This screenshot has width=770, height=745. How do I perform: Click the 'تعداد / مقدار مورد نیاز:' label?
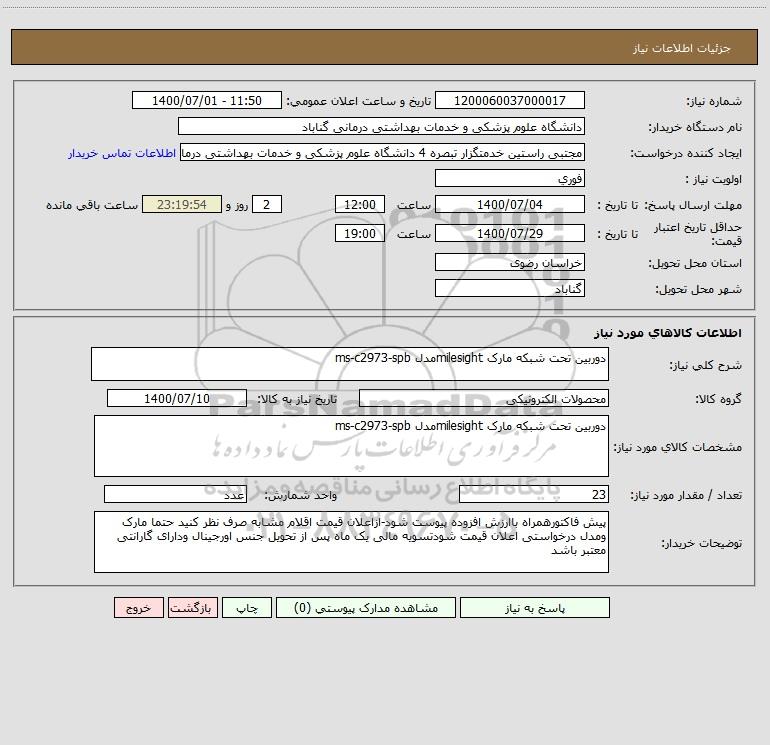(x=686, y=495)
